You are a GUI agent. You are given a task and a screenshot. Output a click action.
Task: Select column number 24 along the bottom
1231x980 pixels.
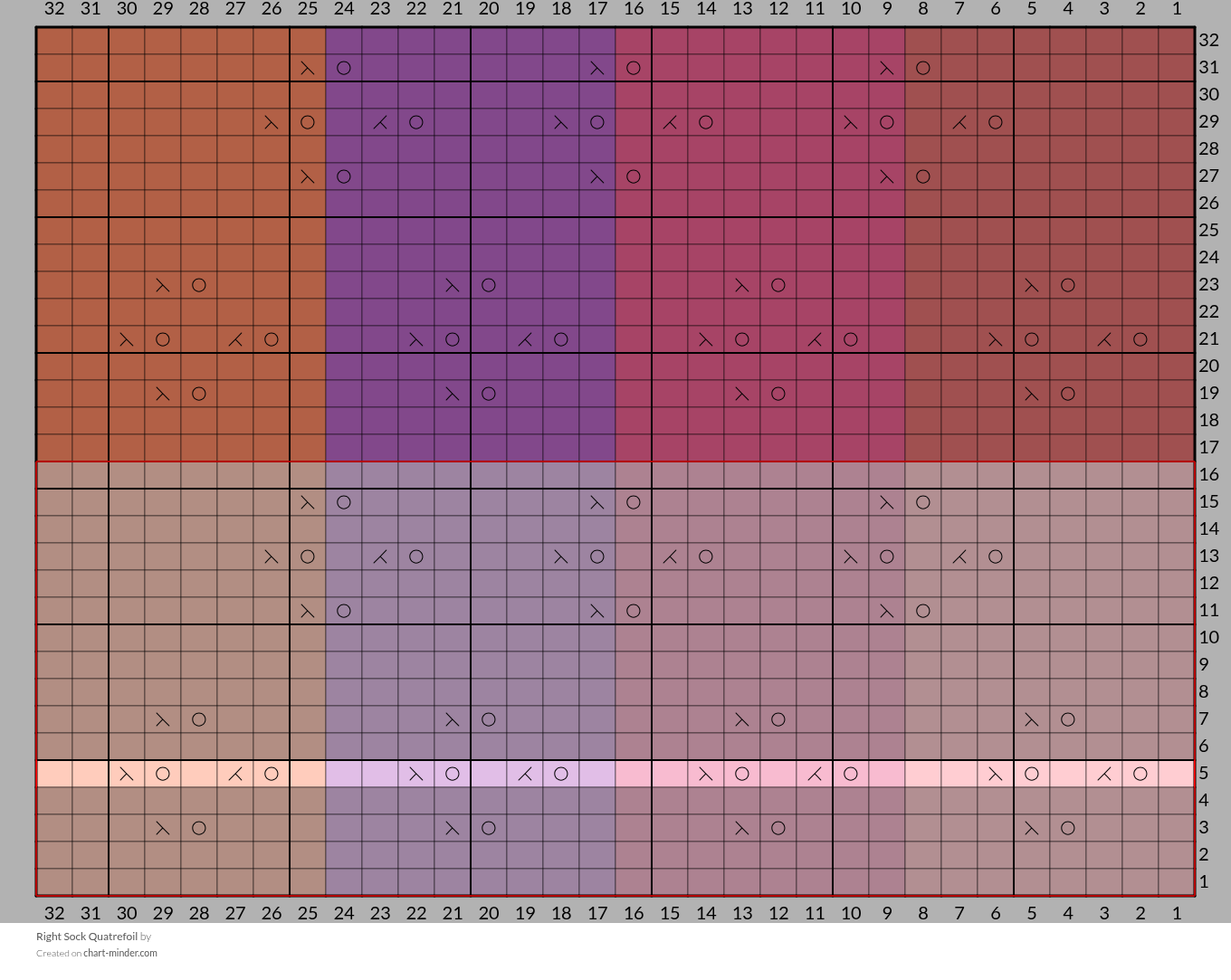pos(344,913)
